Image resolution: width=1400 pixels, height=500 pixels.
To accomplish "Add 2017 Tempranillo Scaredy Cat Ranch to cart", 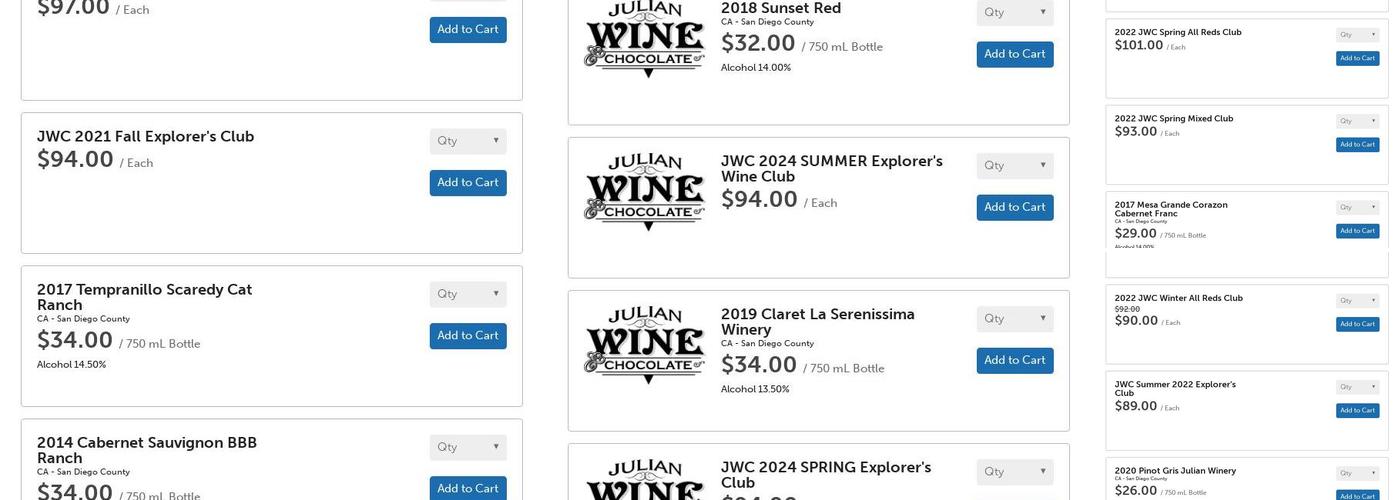I will pos(468,336).
